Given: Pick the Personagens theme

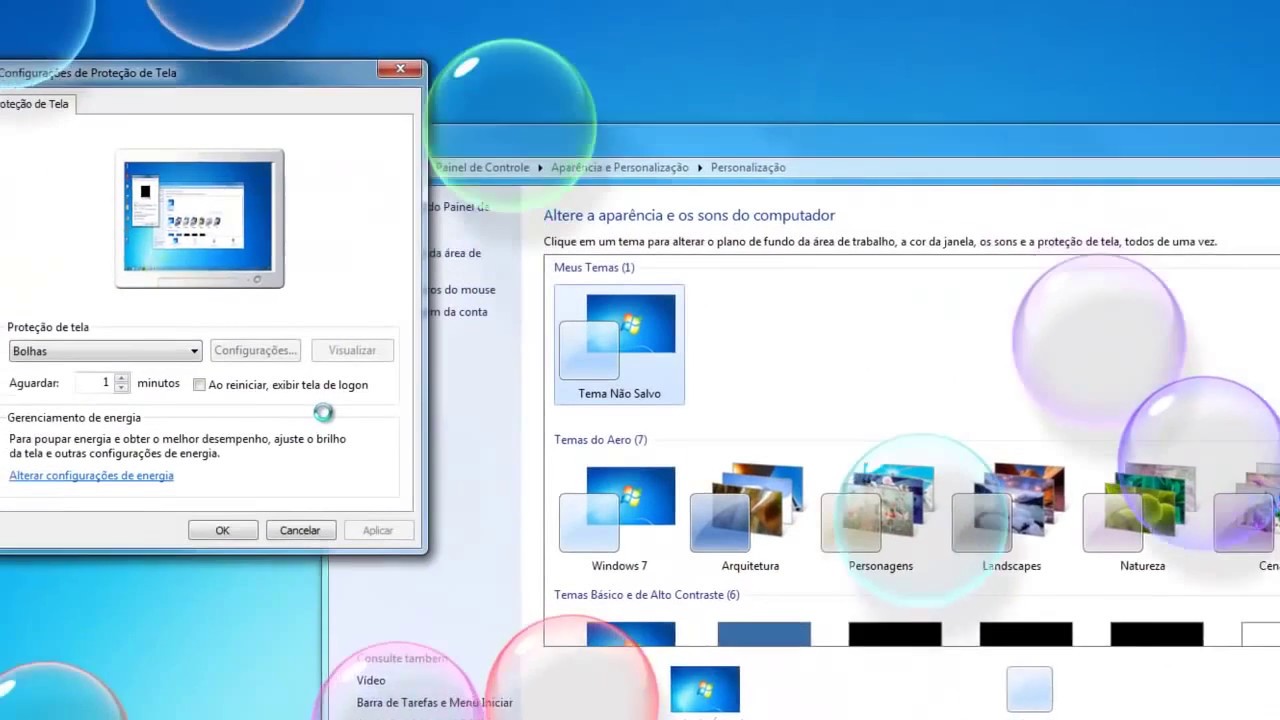Looking at the screenshot, I should click(880, 519).
